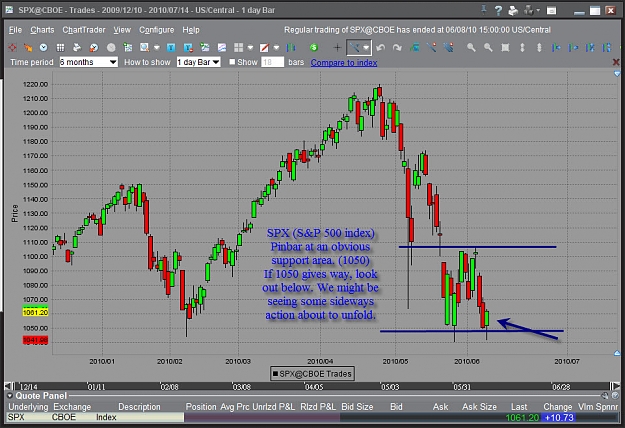Click the green dollar sign icon
The height and width of the screenshot is (428, 625).
point(314,48)
